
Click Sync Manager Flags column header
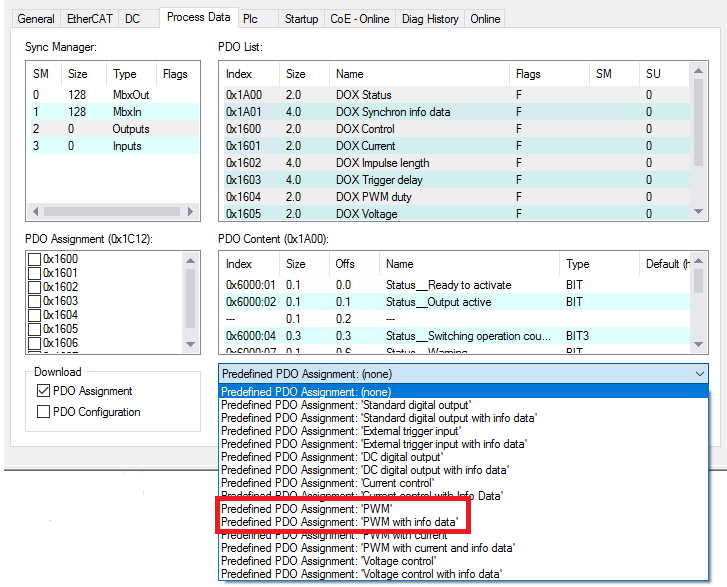178,74
